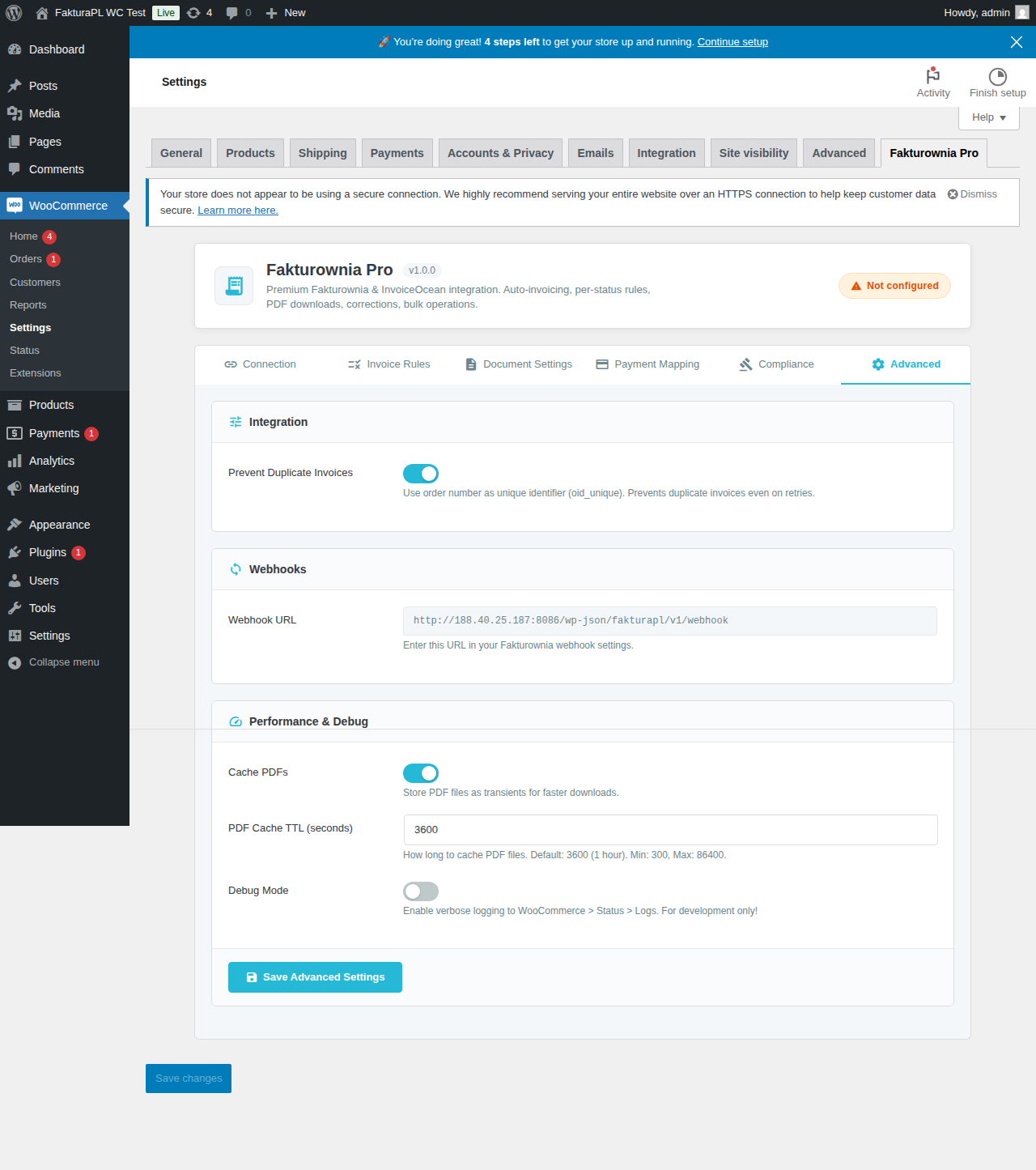Click the Fakturownia Pro invoice logo icon
The height and width of the screenshot is (1170, 1036).
(234, 286)
